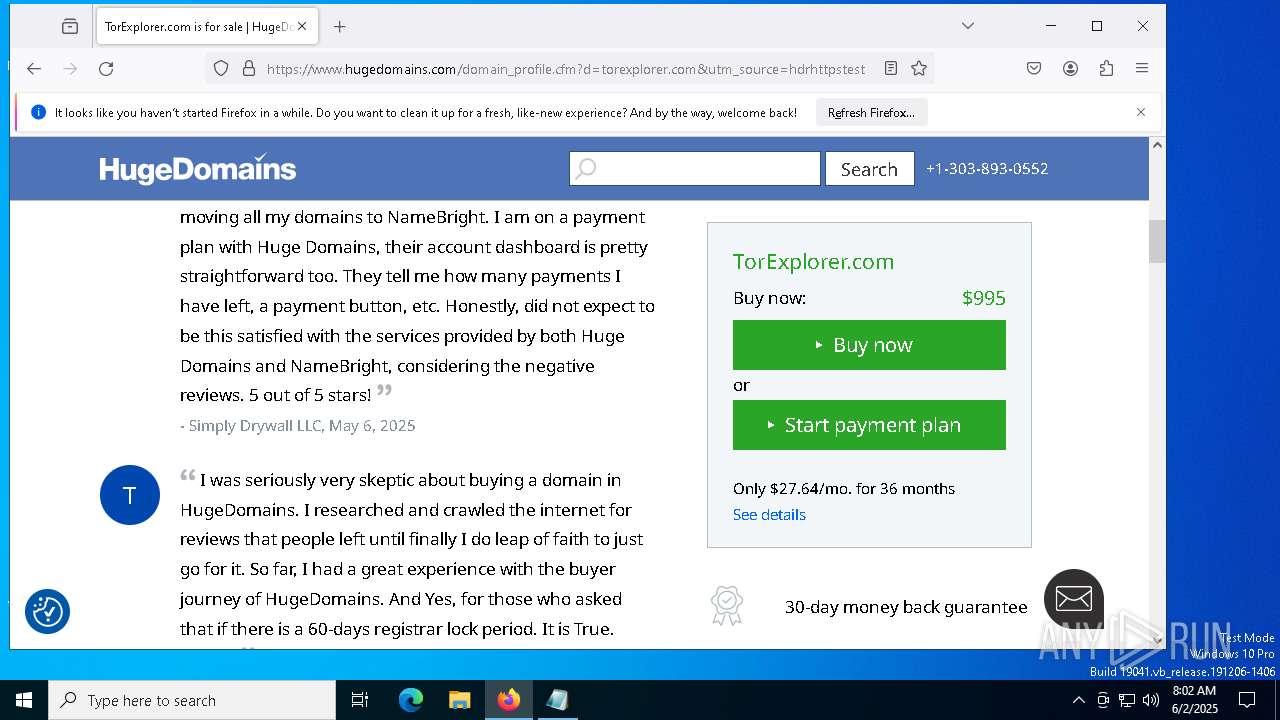The width and height of the screenshot is (1280, 720).
Task: Open the email contact chat bubble
Action: (x=1074, y=599)
